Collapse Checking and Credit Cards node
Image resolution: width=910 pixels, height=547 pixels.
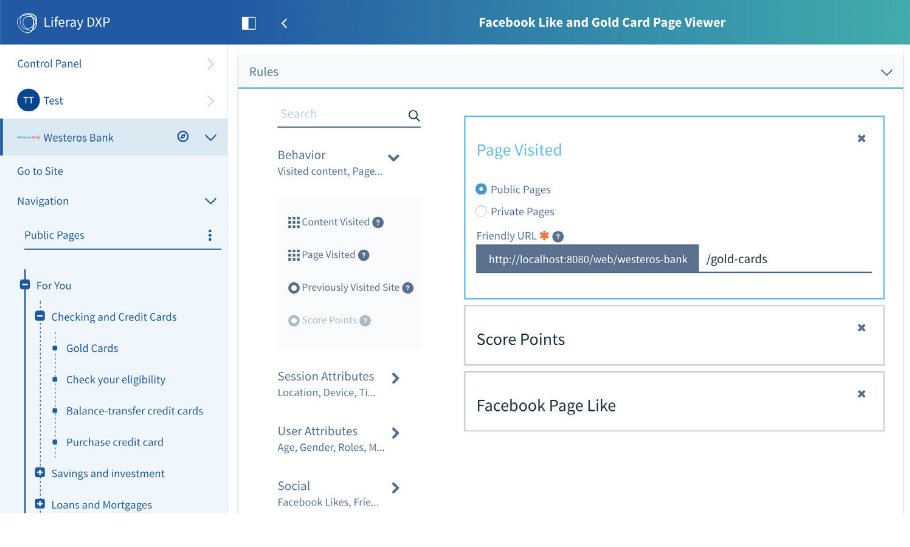click(x=40, y=316)
